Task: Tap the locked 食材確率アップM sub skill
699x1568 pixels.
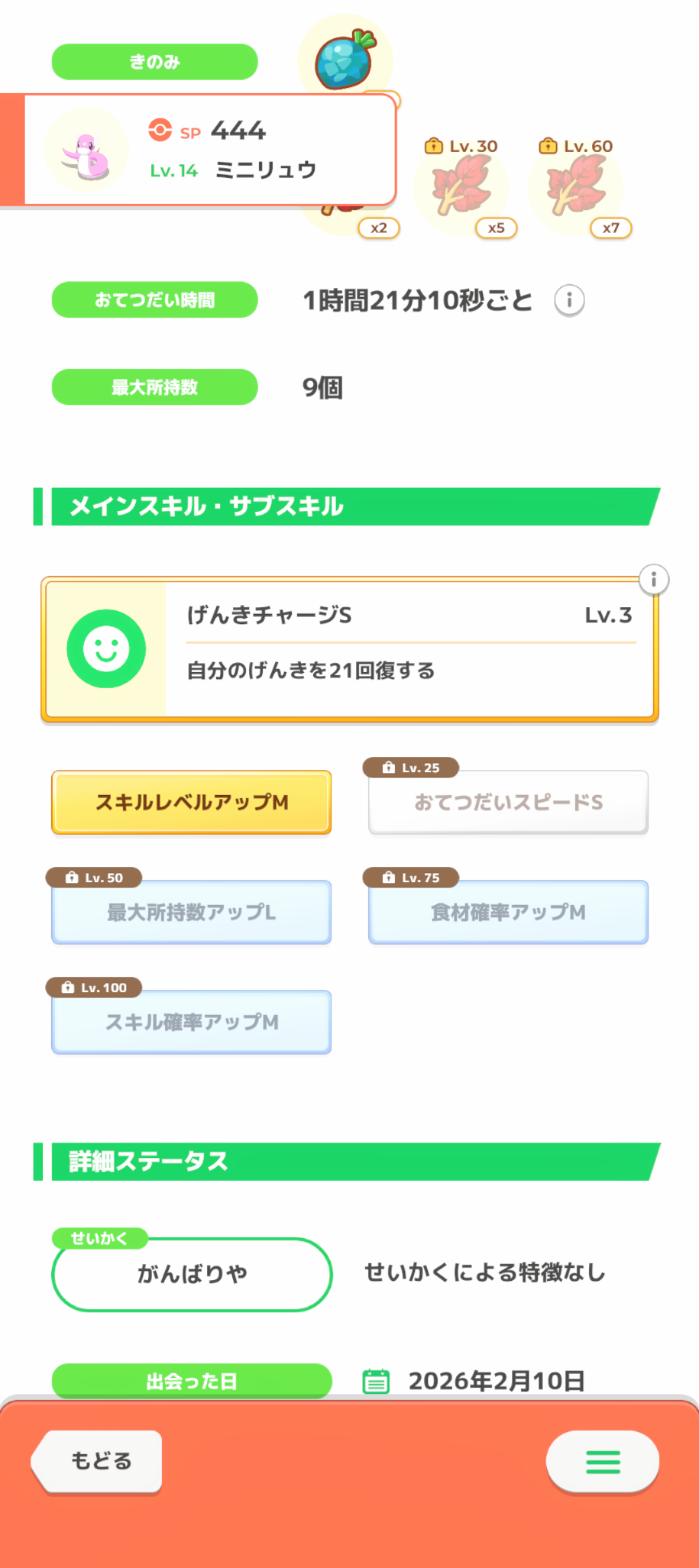Action: [508, 912]
